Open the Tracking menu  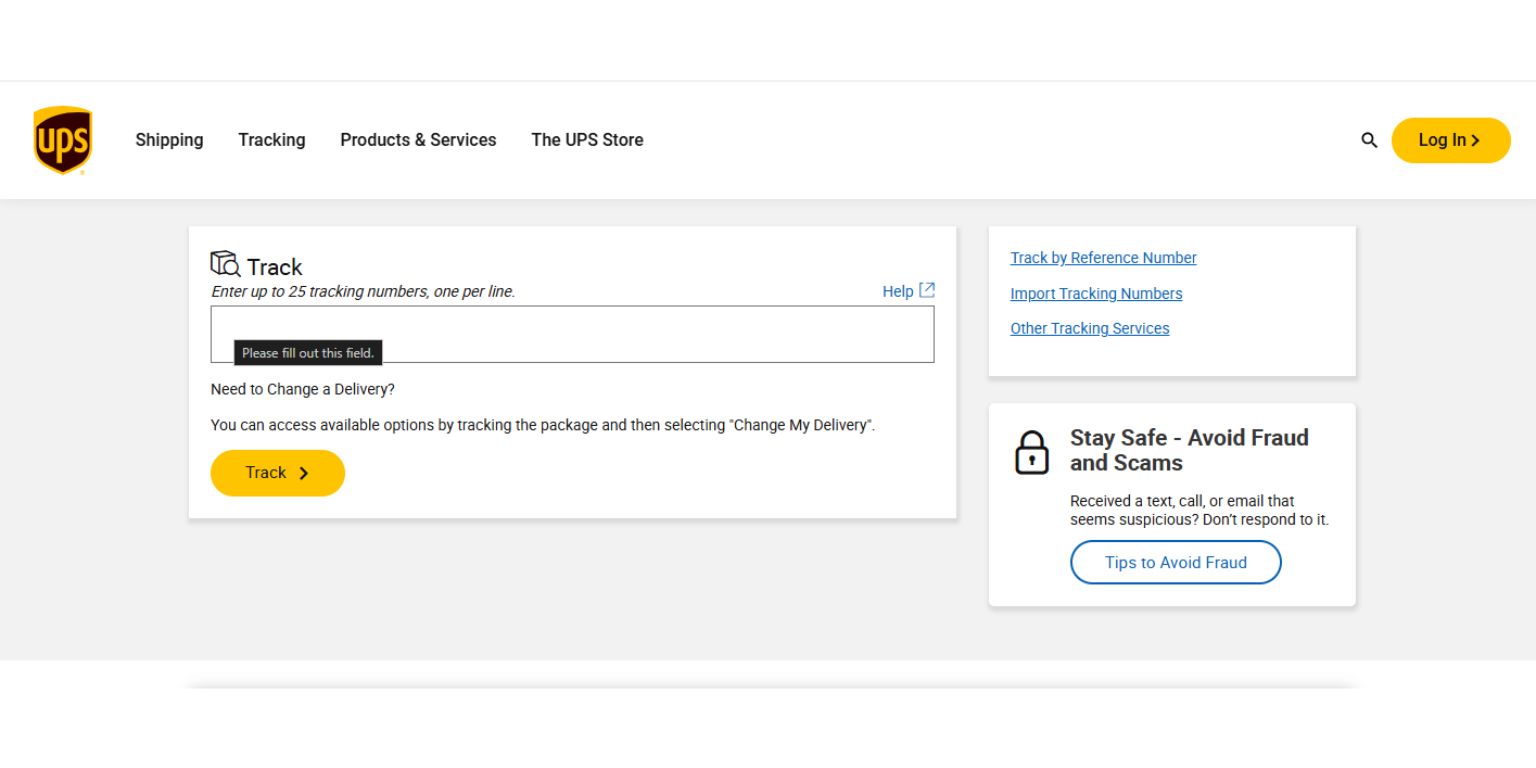272,140
